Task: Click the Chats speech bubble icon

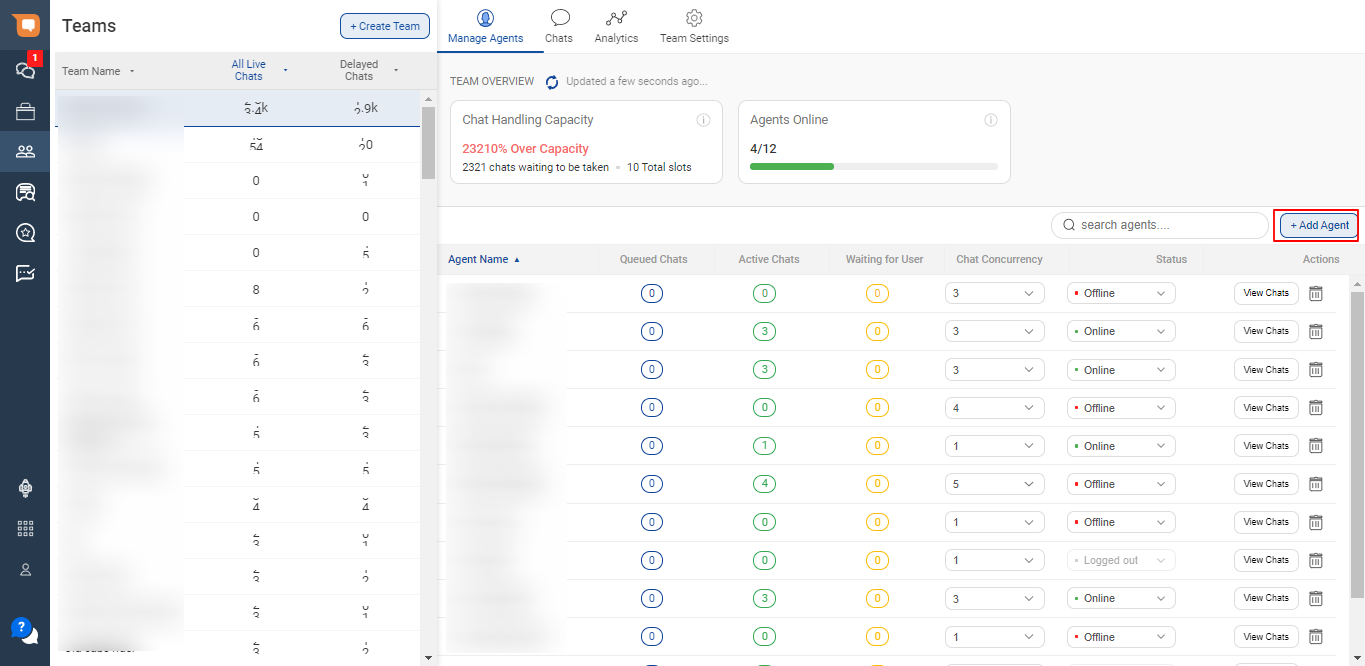Action: click(x=560, y=18)
